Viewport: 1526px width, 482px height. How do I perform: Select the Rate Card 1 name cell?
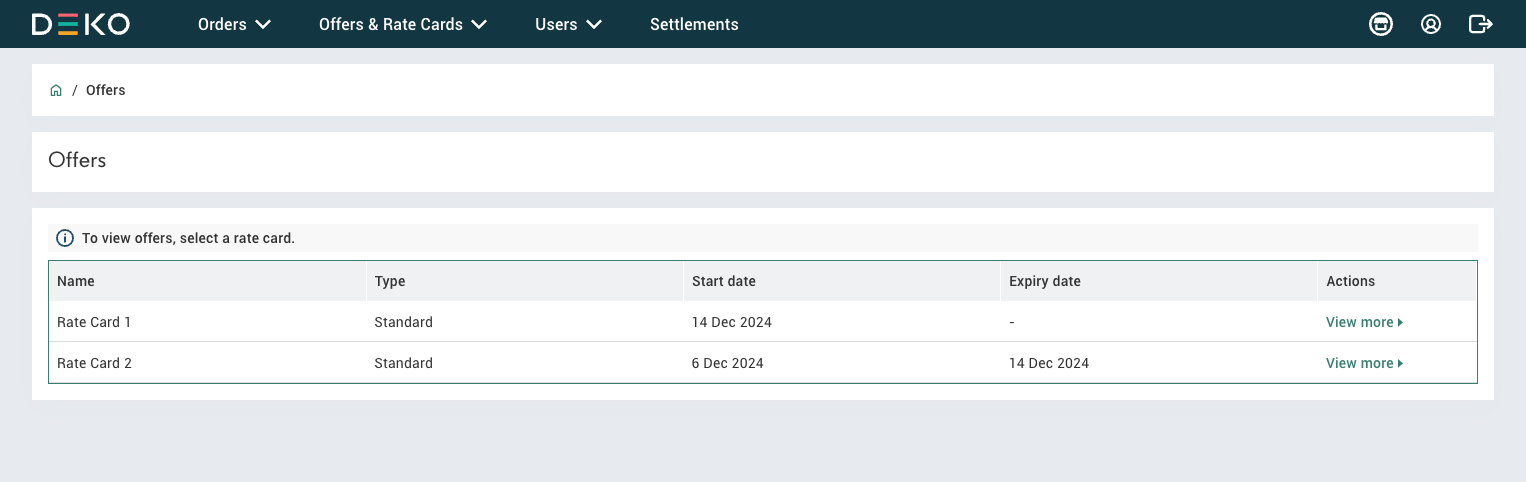click(x=207, y=322)
